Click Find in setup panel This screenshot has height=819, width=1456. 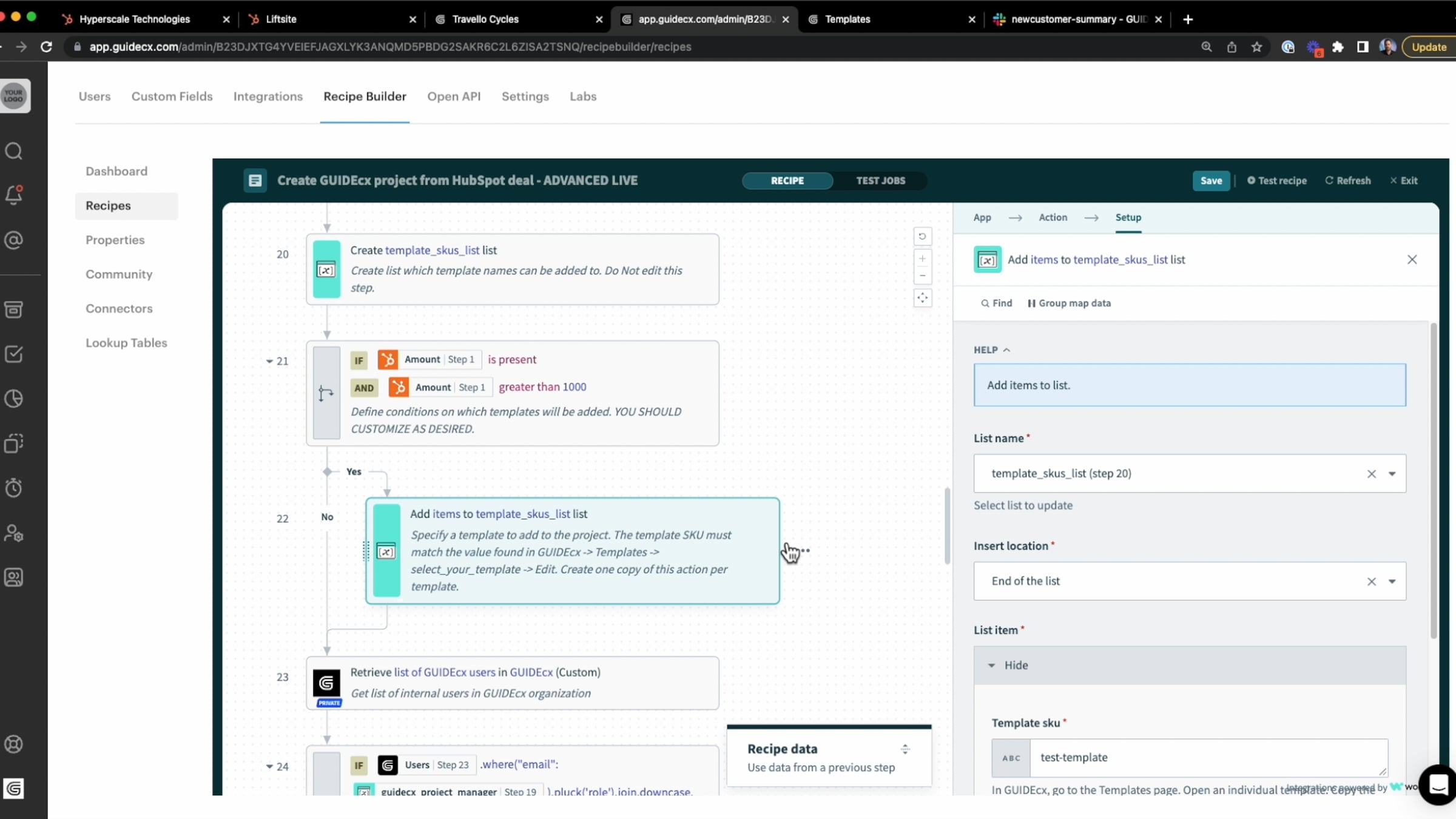[x=997, y=303]
